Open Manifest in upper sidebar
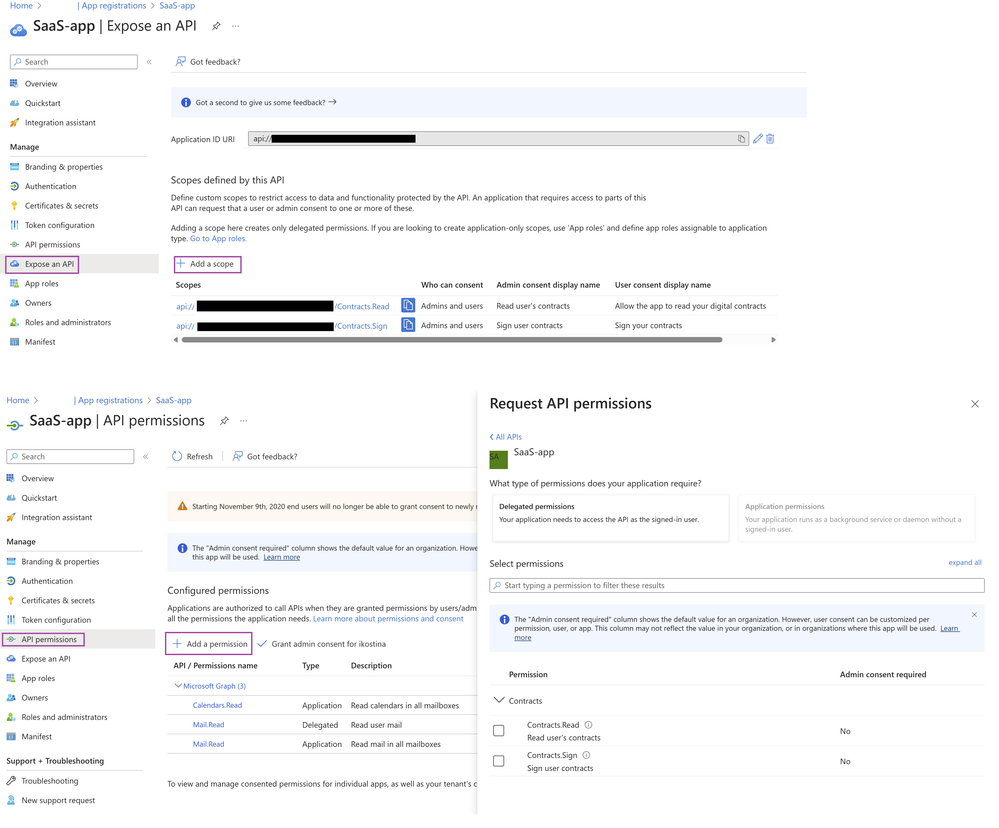The height and width of the screenshot is (828, 999). pos(40,342)
